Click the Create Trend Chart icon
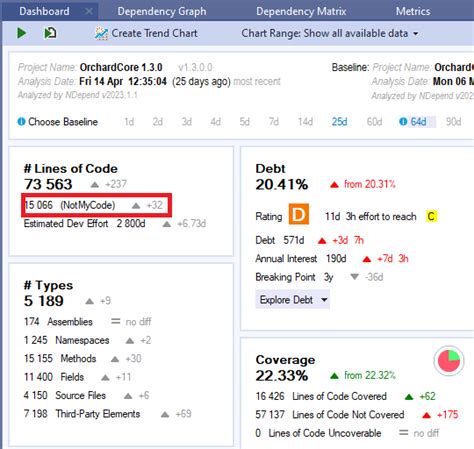 pos(101,33)
